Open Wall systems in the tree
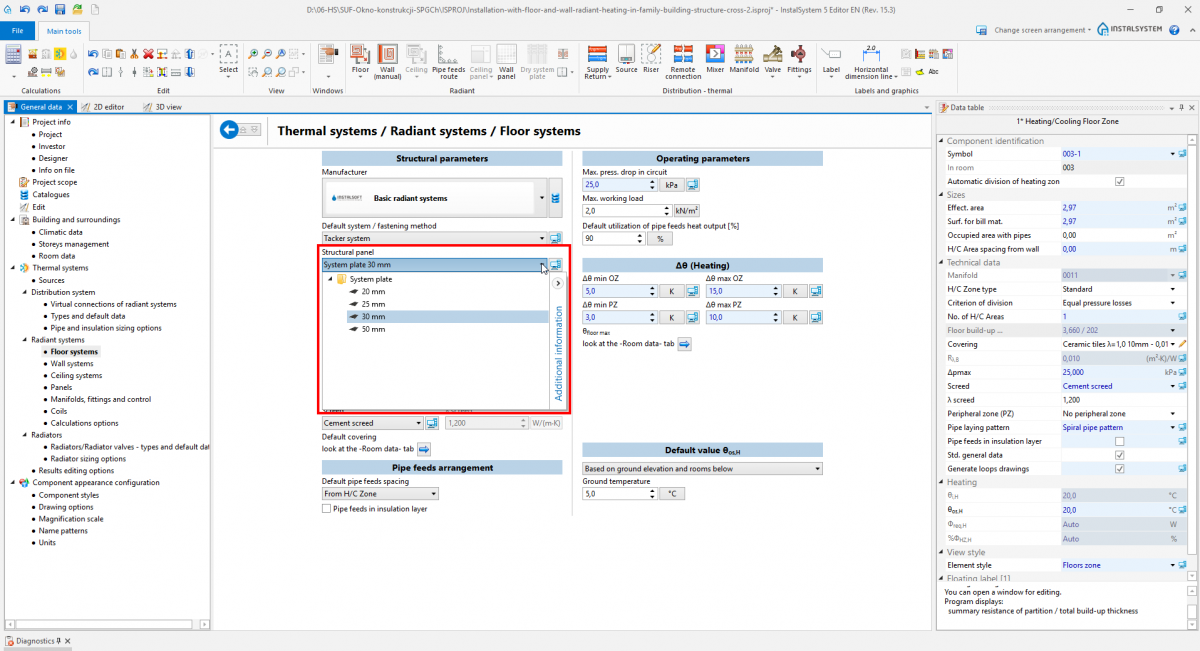The image size is (1200, 651). click(x=72, y=364)
